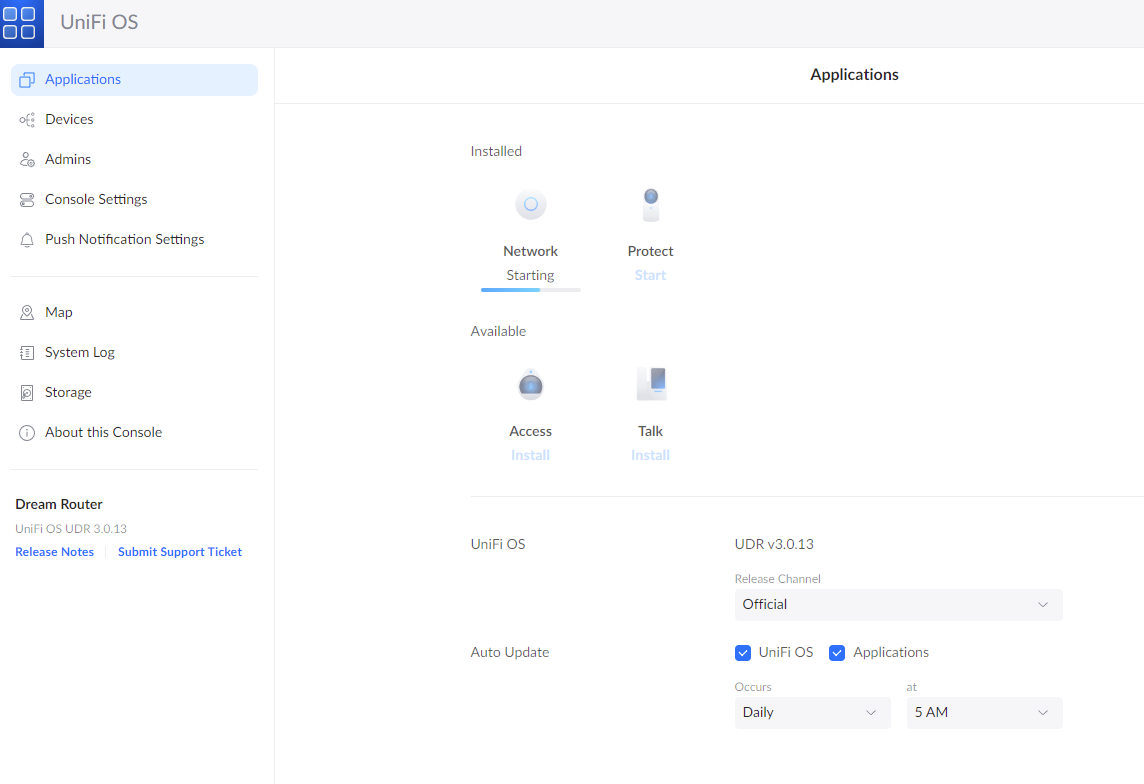Image resolution: width=1144 pixels, height=784 pixels.
Task: Click the Release Channel label
Action: point(778,579)
